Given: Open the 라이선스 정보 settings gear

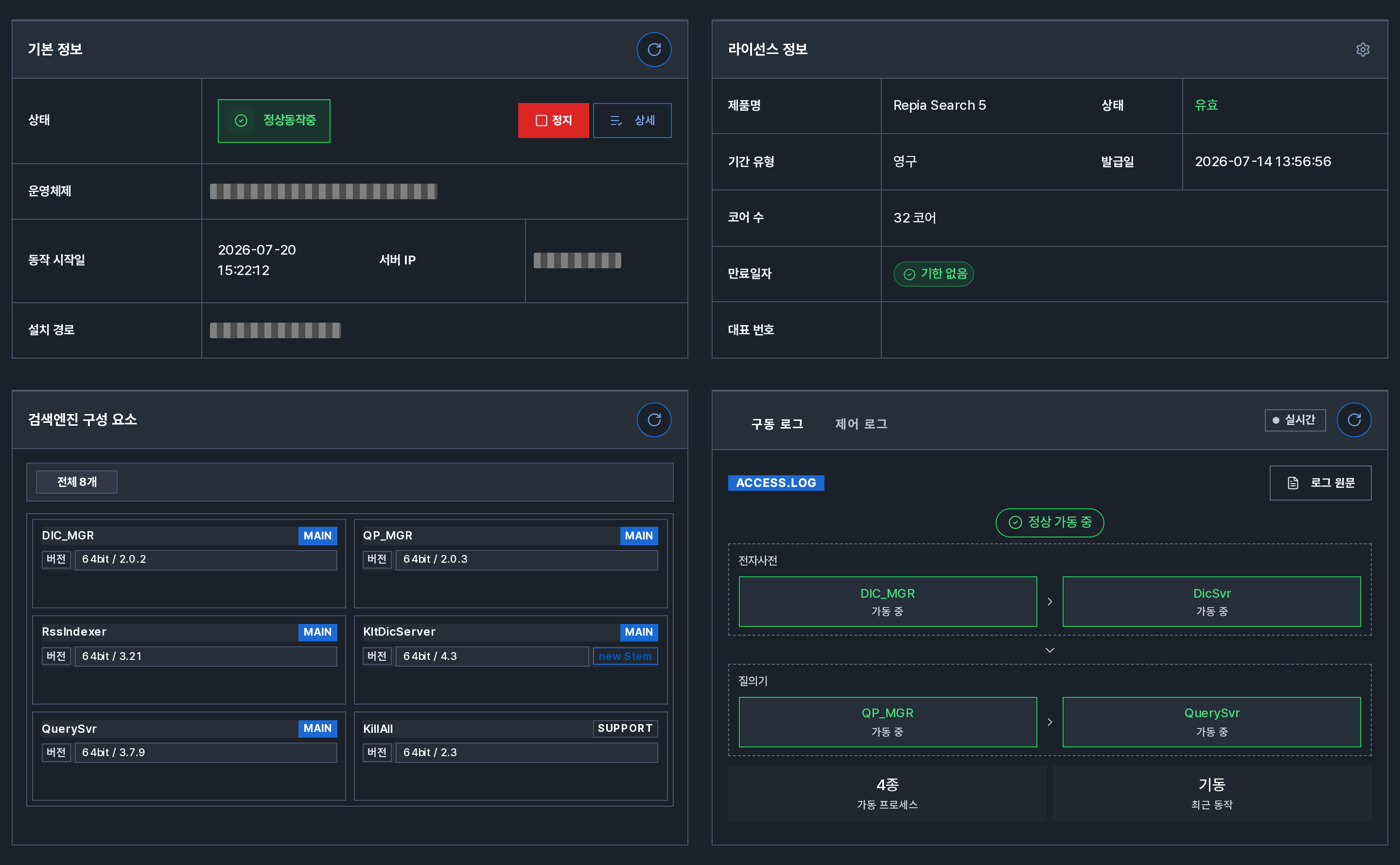Looking at the screenshot, I should pos(1362,50).
